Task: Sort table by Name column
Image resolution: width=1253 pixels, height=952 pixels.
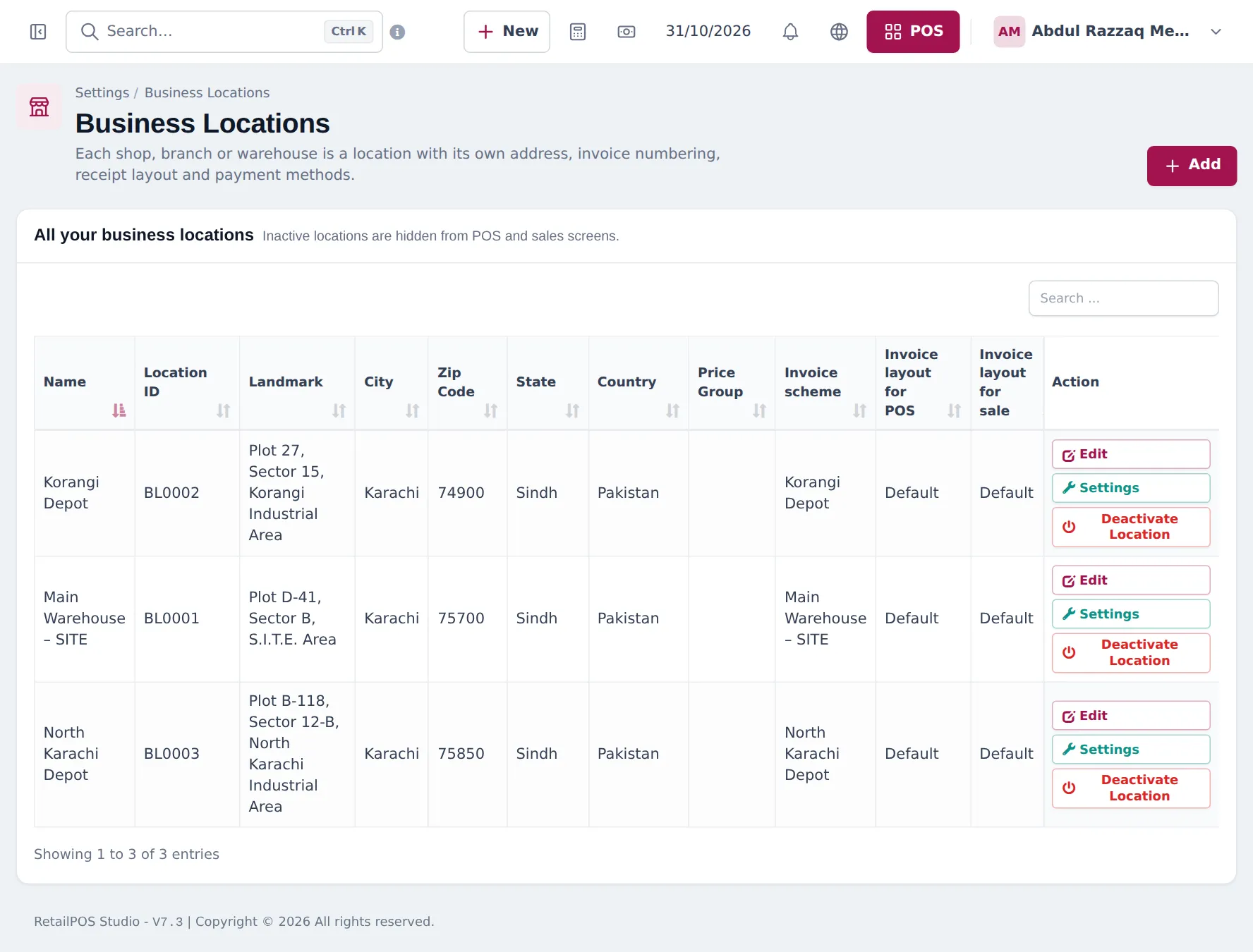Action: click(x=119, y=410)
